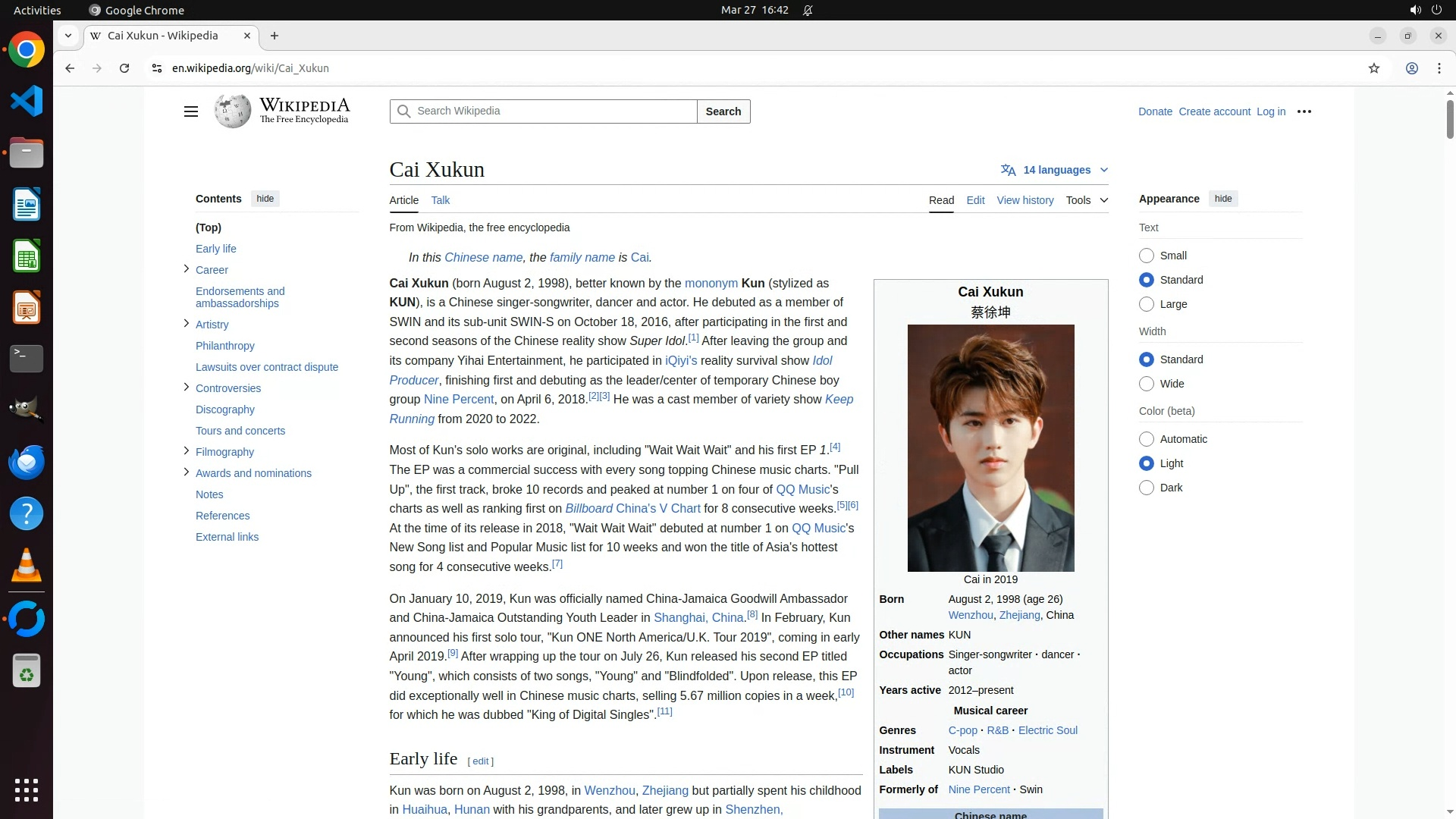Click the Search Wikipedia input field
The height and width of the screenshot is (819, 1456).
pyautogui.click(x=554, y=111)
